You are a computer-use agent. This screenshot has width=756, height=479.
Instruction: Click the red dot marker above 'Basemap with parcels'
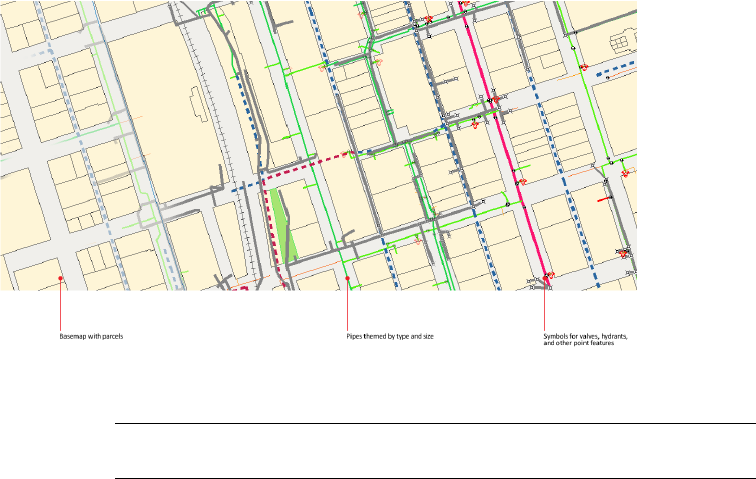61,278
